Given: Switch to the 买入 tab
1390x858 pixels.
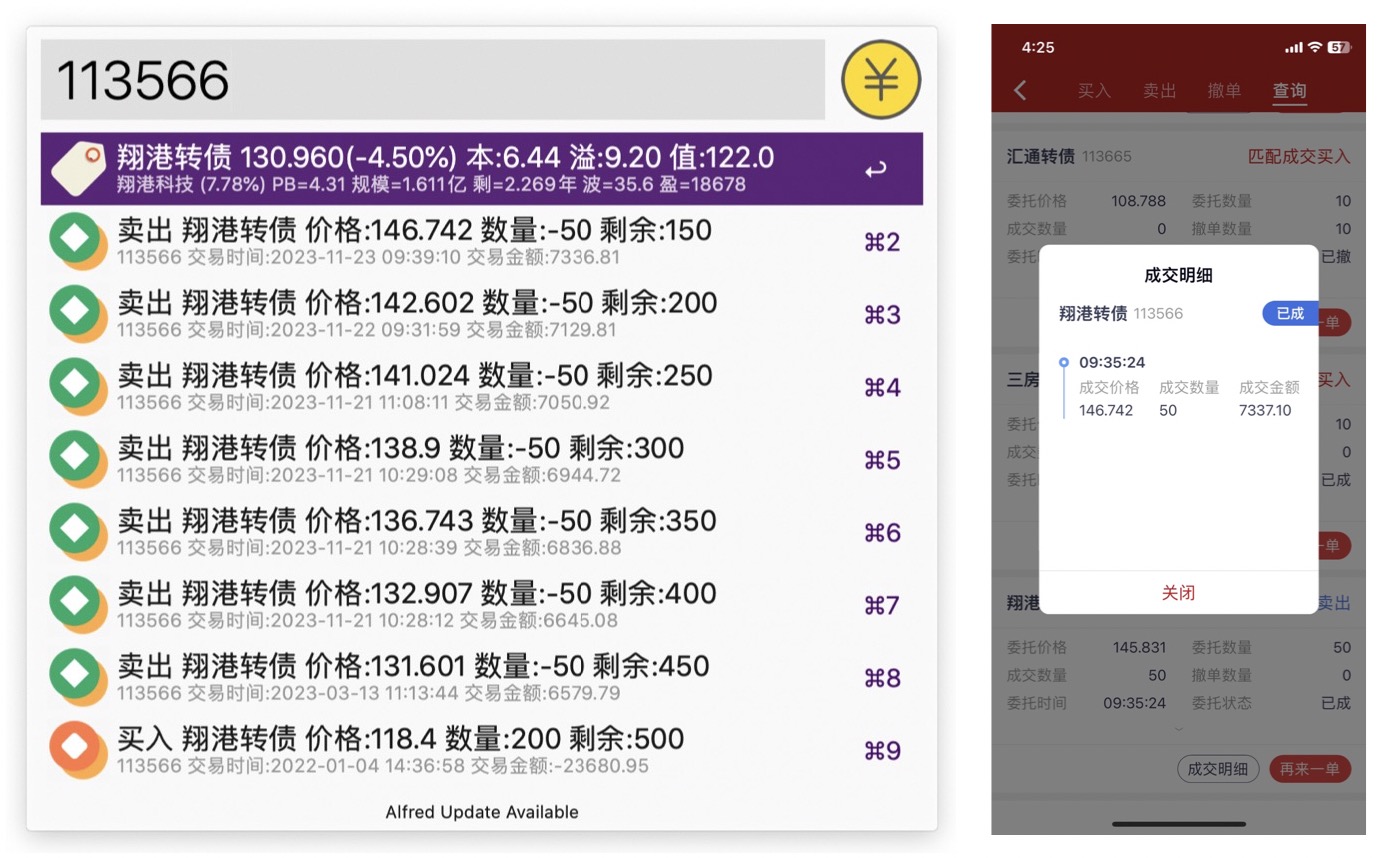Looking at the screenshot, I should [x=1094, y=91].
